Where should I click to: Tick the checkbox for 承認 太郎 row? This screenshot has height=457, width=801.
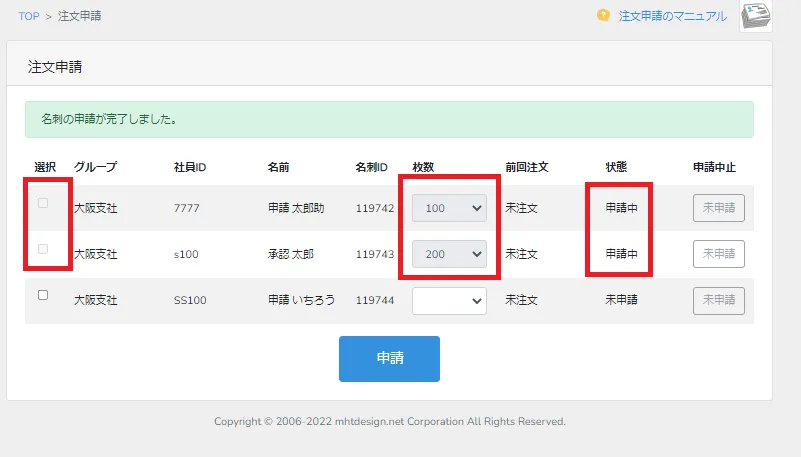point(43,249)
